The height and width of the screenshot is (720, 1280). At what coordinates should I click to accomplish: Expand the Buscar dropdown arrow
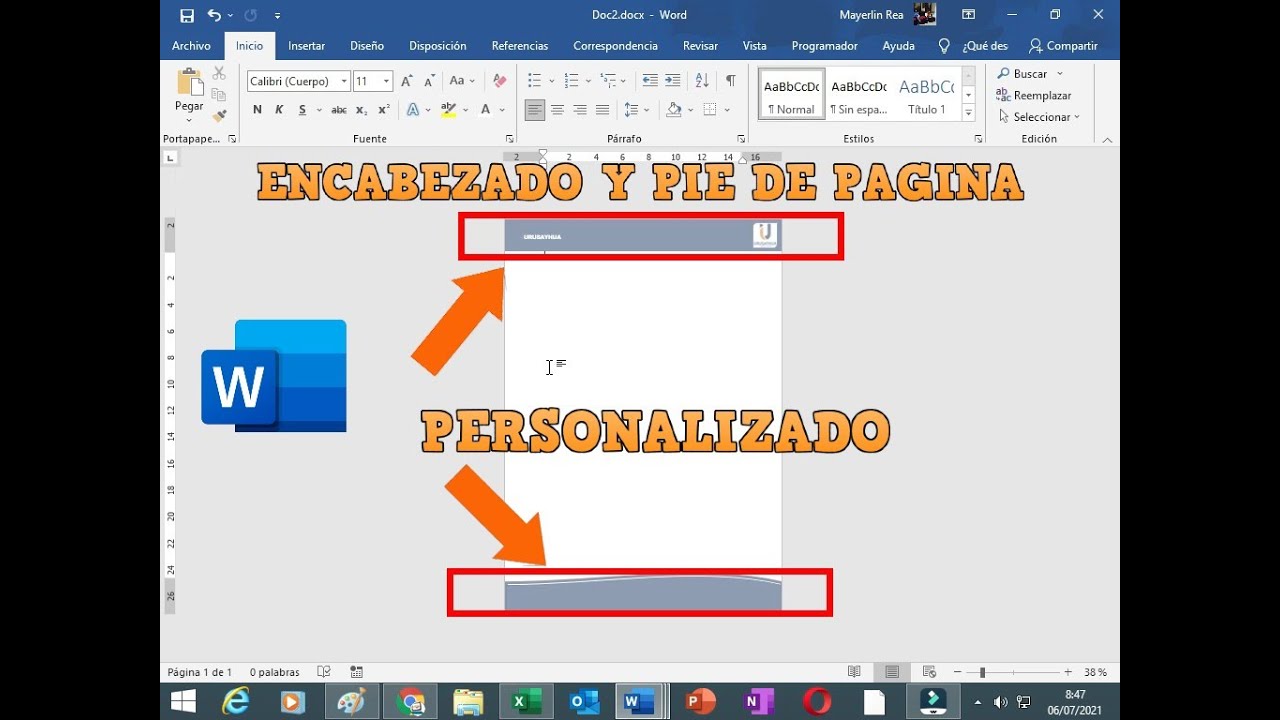coord(1060,74)
